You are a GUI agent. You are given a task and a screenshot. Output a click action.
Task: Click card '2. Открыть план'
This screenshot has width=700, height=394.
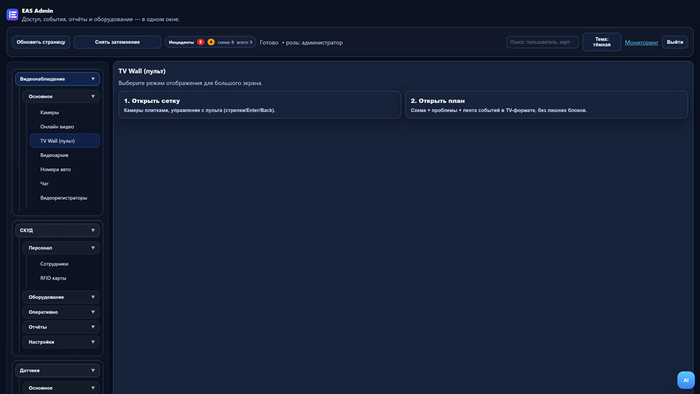pos(546,105)
